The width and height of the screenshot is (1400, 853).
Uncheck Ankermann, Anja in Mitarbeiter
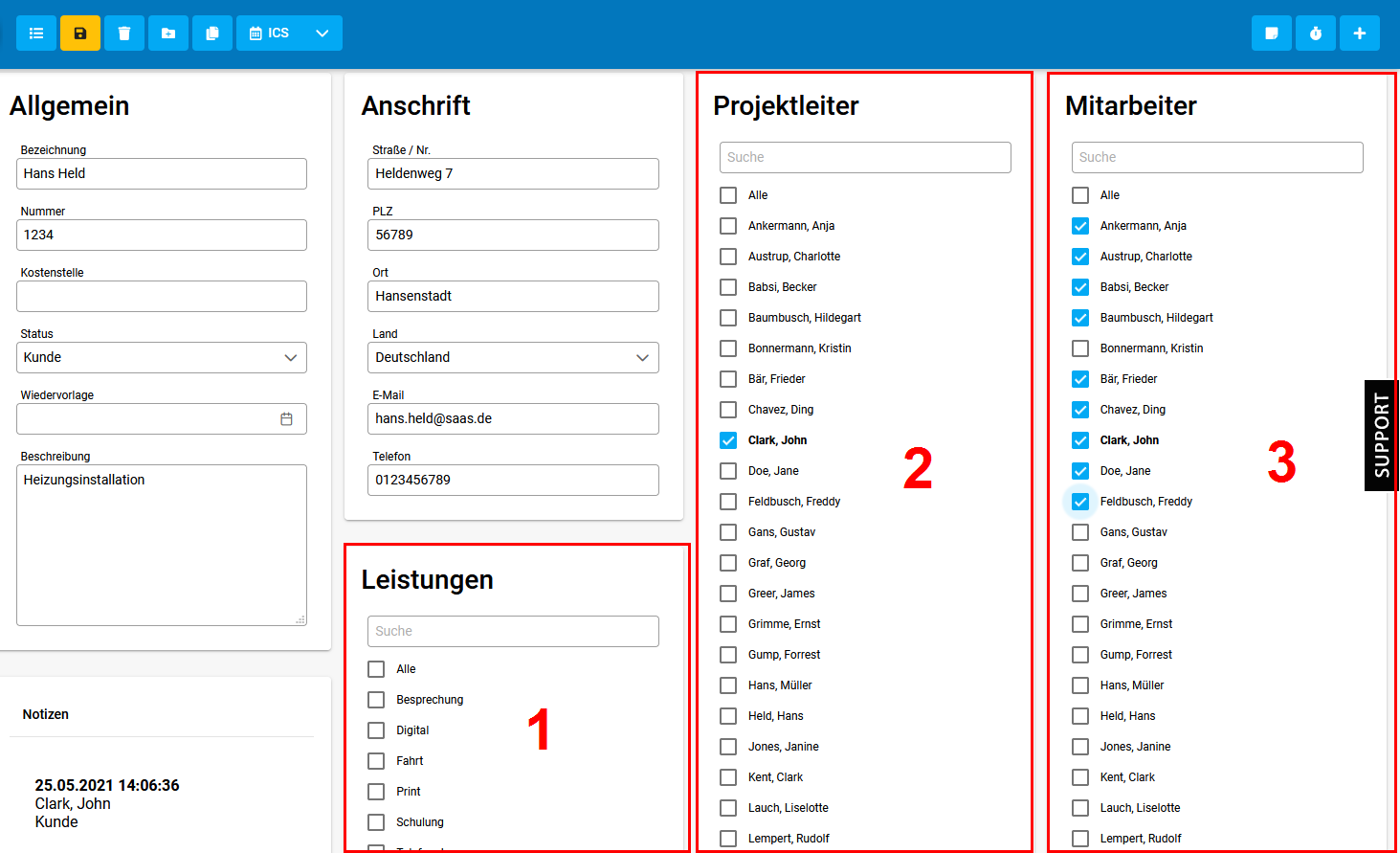click(1080, 226)
